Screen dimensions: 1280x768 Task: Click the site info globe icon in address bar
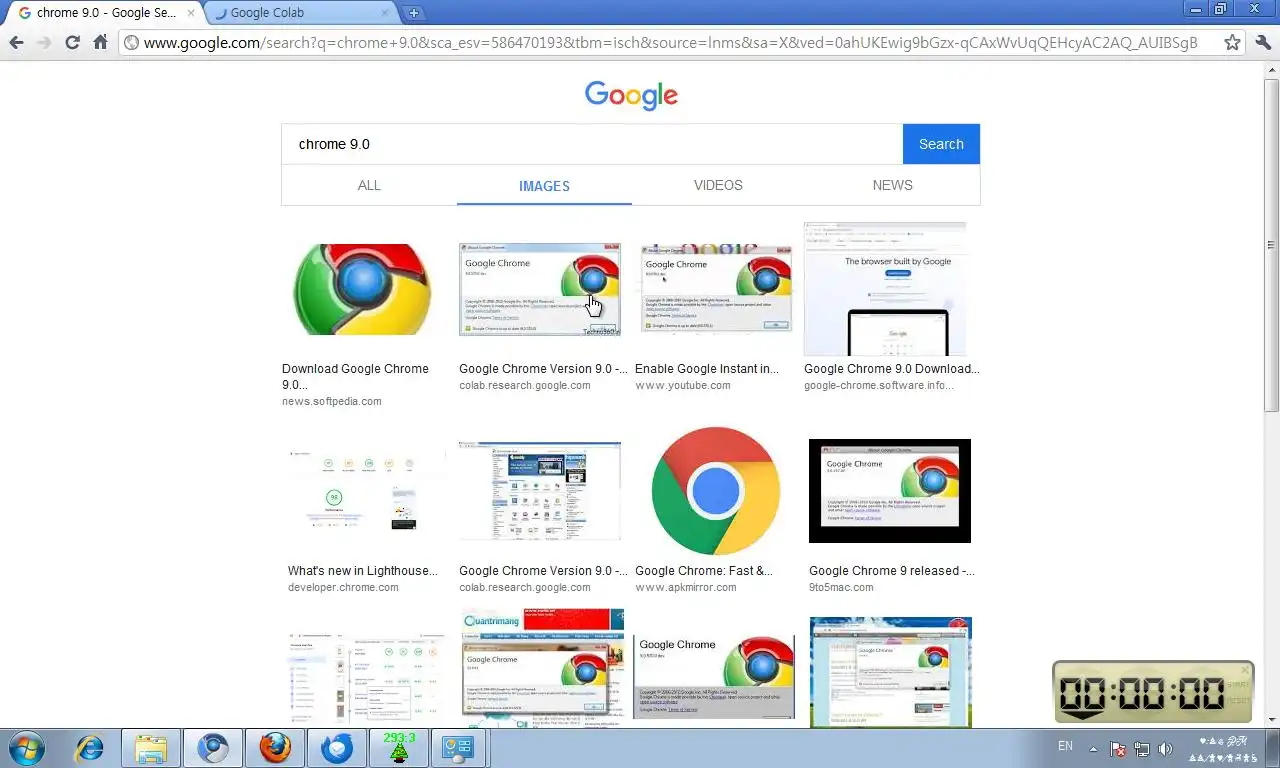[x=131, y=42]
